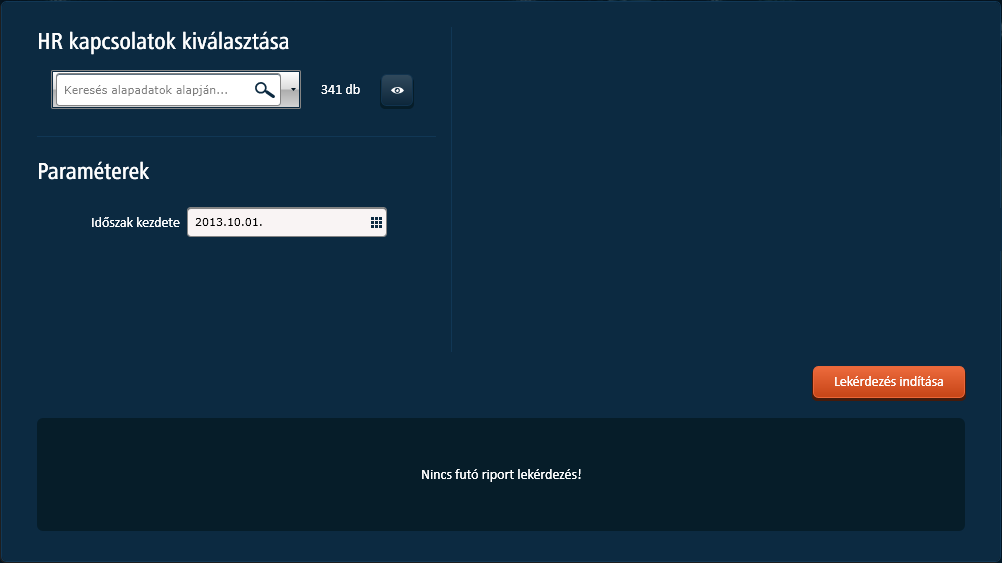Open date picker for Időszak kezdete
The image size is (1002, 563).
376,222
